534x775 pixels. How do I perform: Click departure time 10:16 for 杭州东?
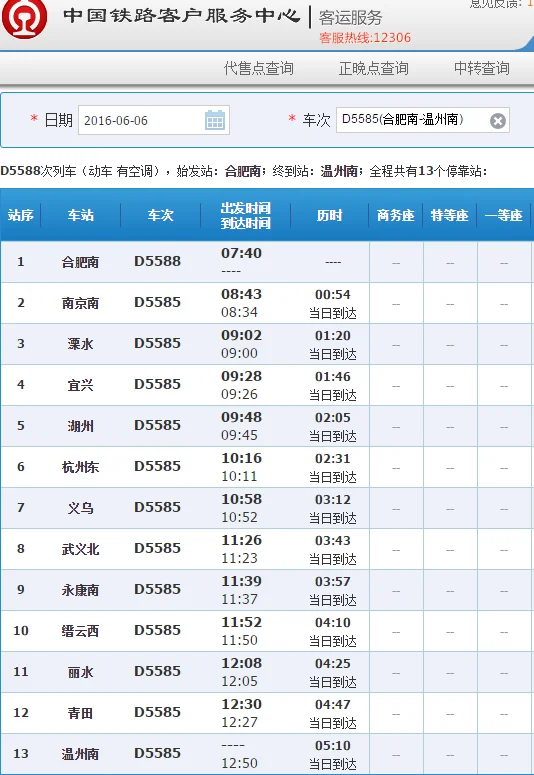[241, 458]
